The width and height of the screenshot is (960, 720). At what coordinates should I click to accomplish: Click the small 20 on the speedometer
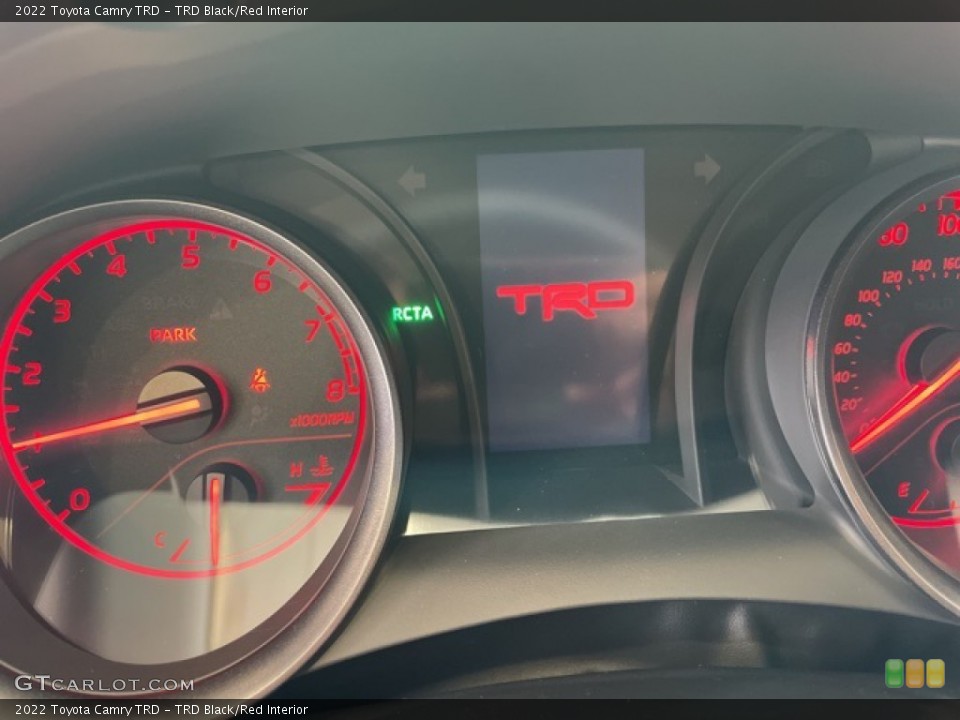click(849, 405)
